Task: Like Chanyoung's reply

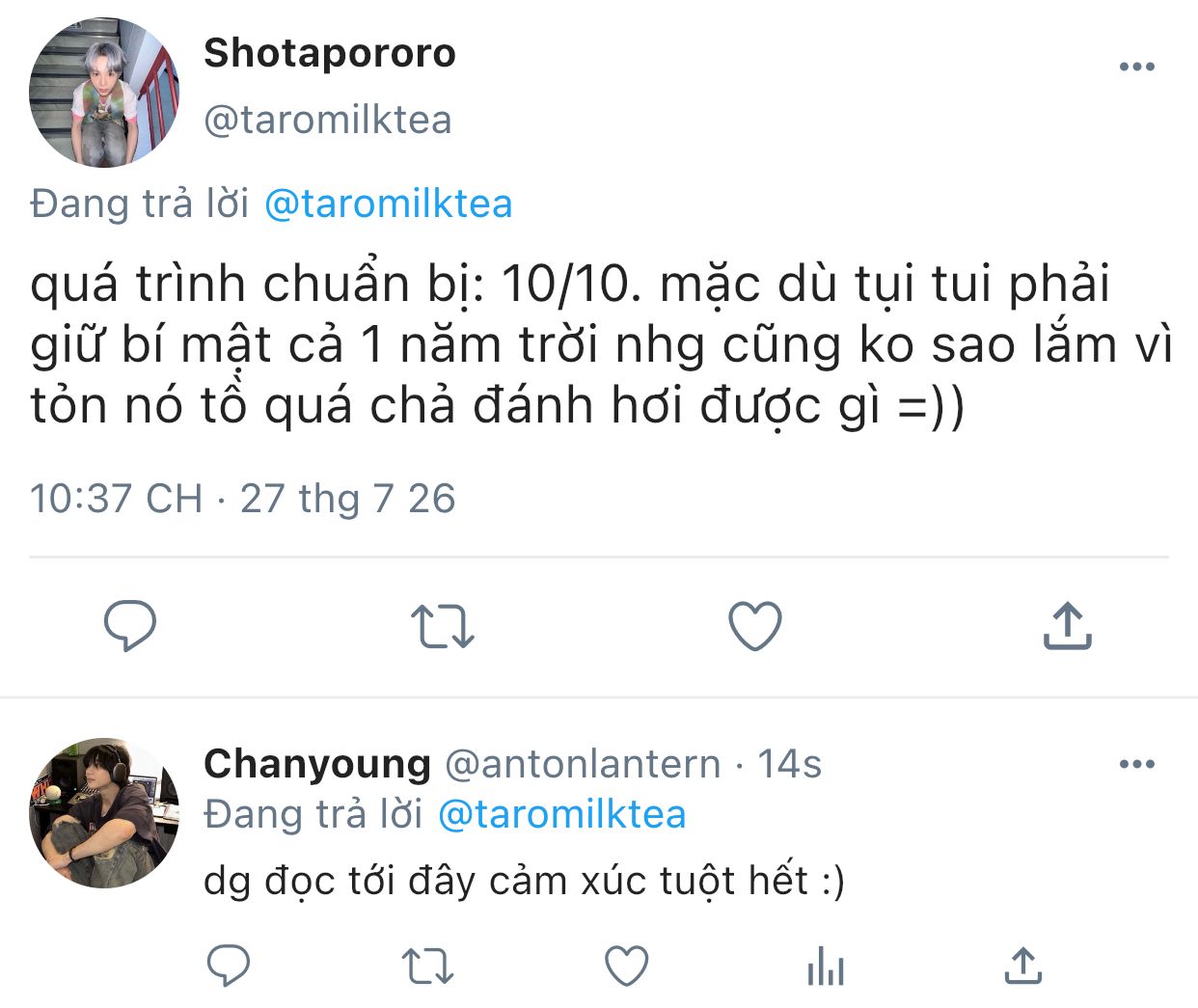Action: click(626, 966)
